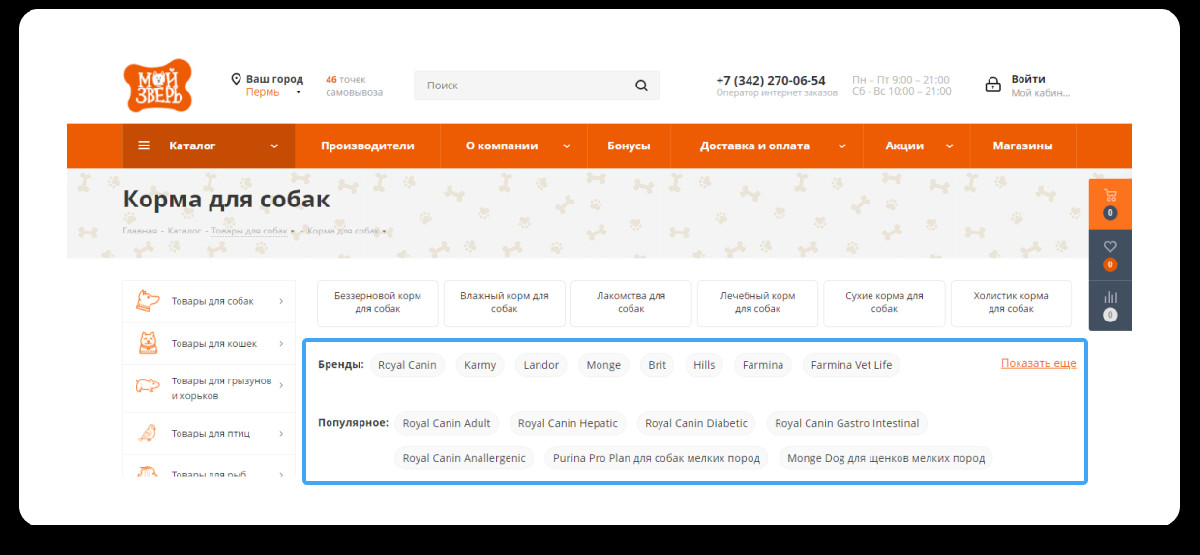
Task: Click the hamburger icon in Каталог
Action: point(144,145)
